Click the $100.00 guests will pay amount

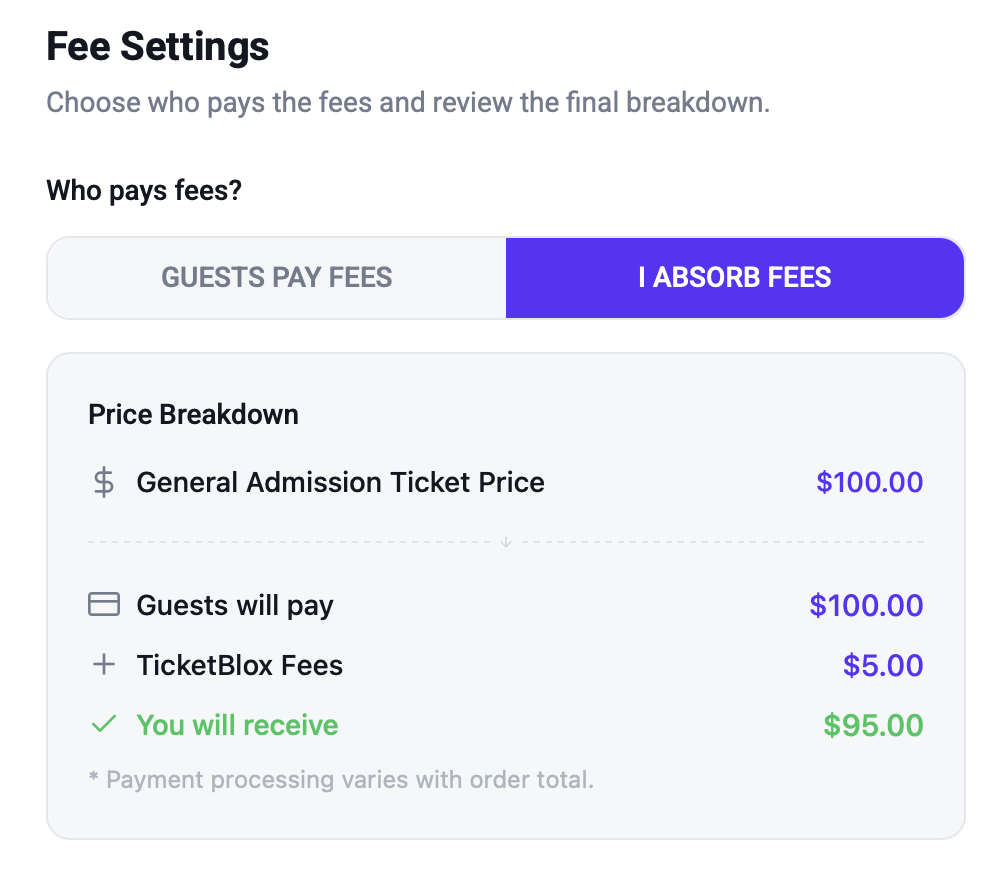[x=866, y=605]
